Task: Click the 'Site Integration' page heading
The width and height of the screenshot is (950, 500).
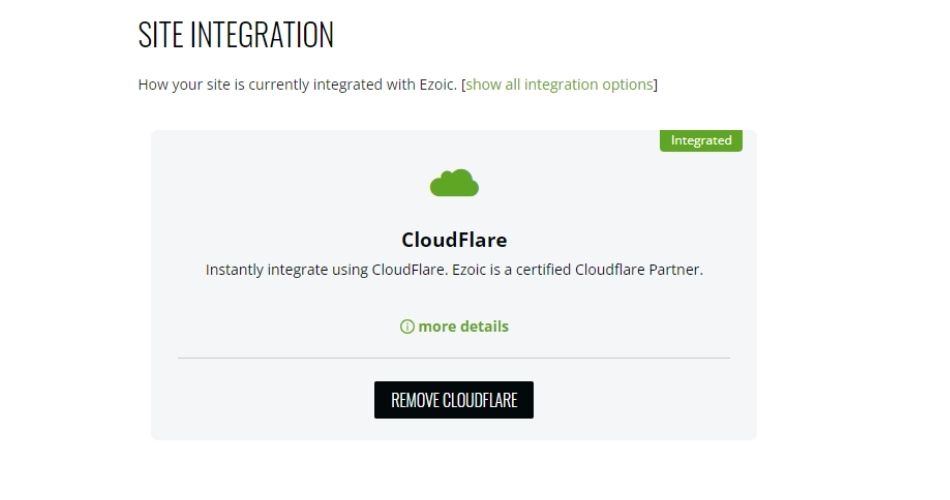Action: 236,35
